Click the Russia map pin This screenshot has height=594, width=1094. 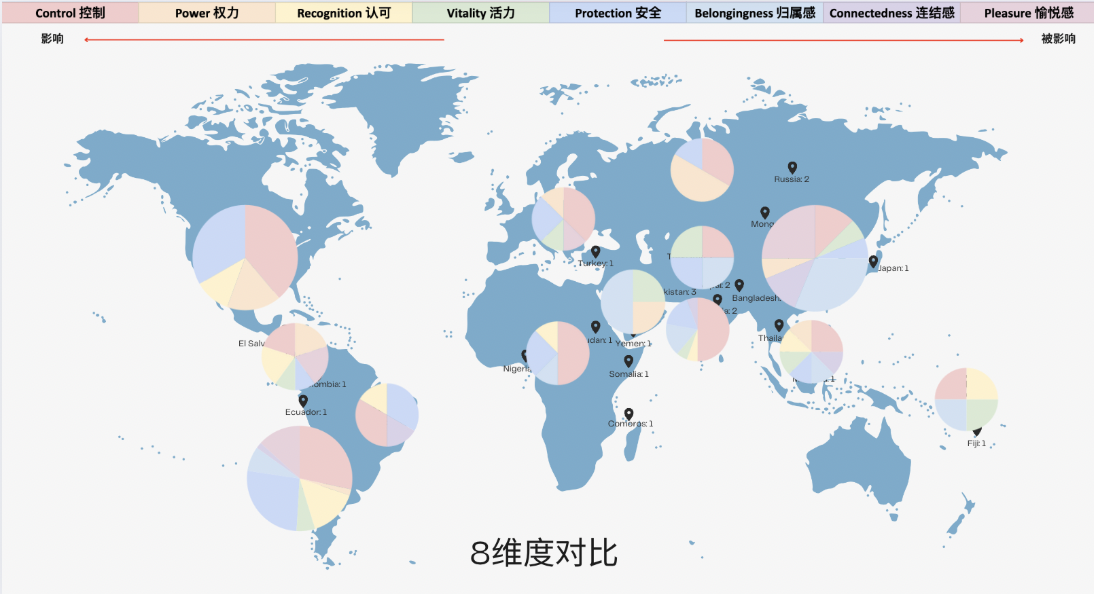[x=792, y=168]
